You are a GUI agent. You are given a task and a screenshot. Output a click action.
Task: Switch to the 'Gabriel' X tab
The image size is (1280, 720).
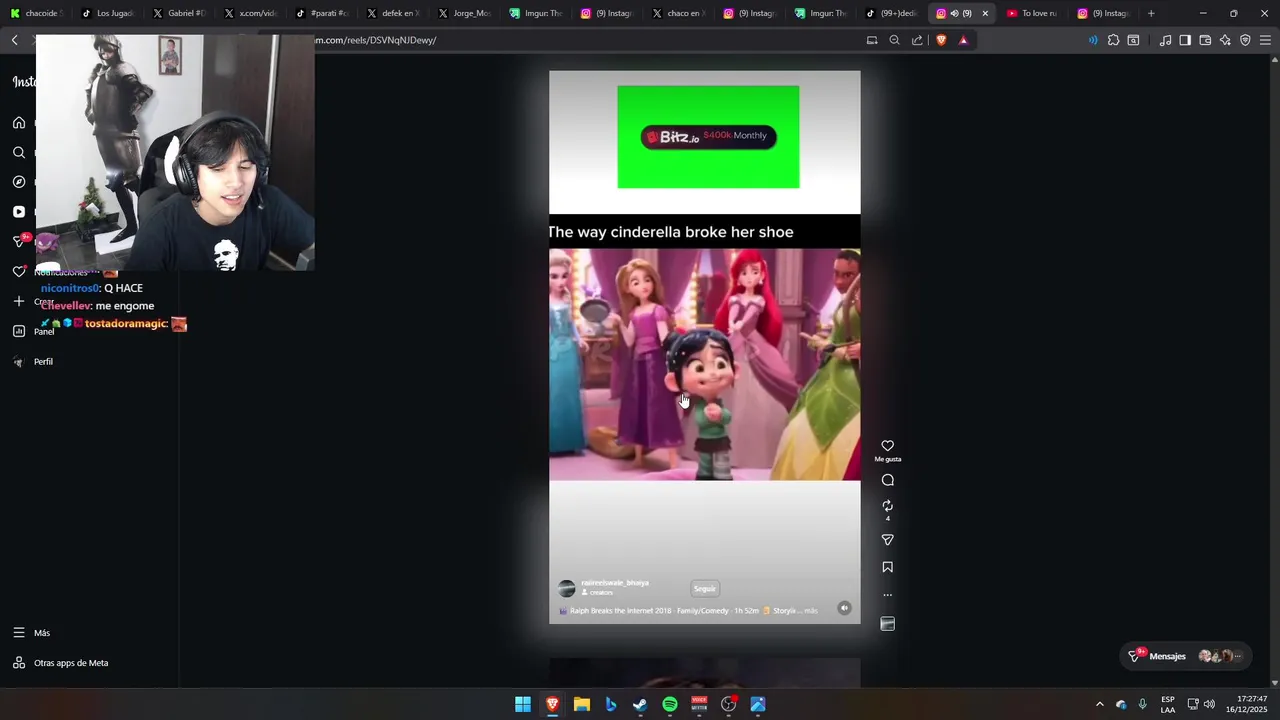[x=180, y=13]
